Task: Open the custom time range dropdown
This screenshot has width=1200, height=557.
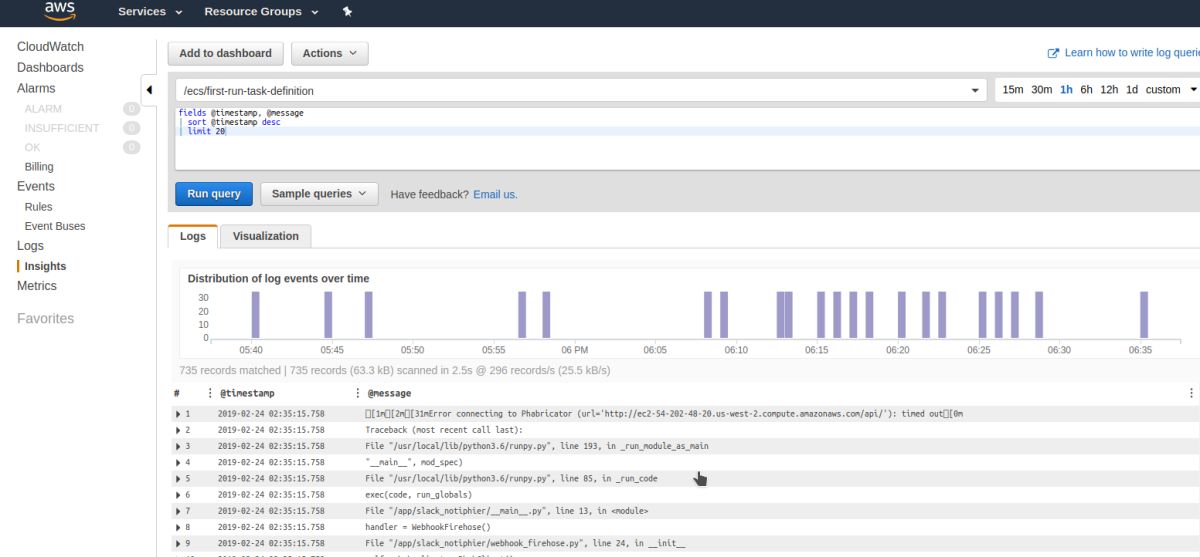Action: pos(1171,90)
